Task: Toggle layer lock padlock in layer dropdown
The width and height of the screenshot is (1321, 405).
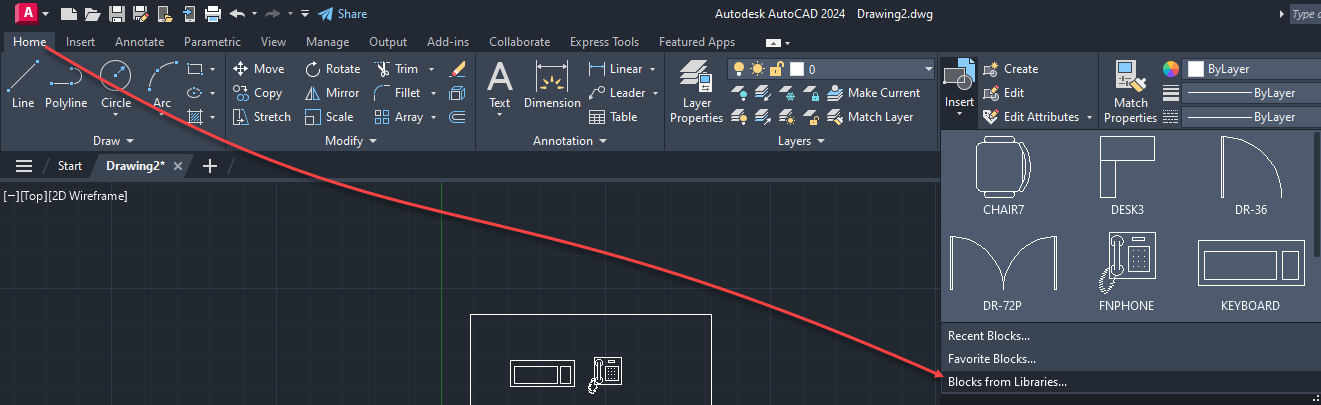Action: point(777,69)
